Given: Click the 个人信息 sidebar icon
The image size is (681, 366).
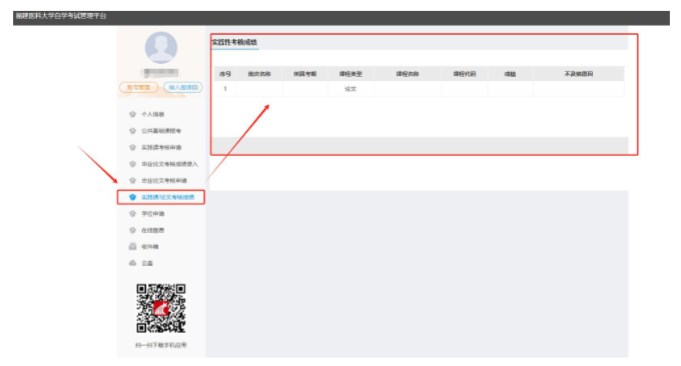Looking at the screenshot, I should click(x=132, y=114).
